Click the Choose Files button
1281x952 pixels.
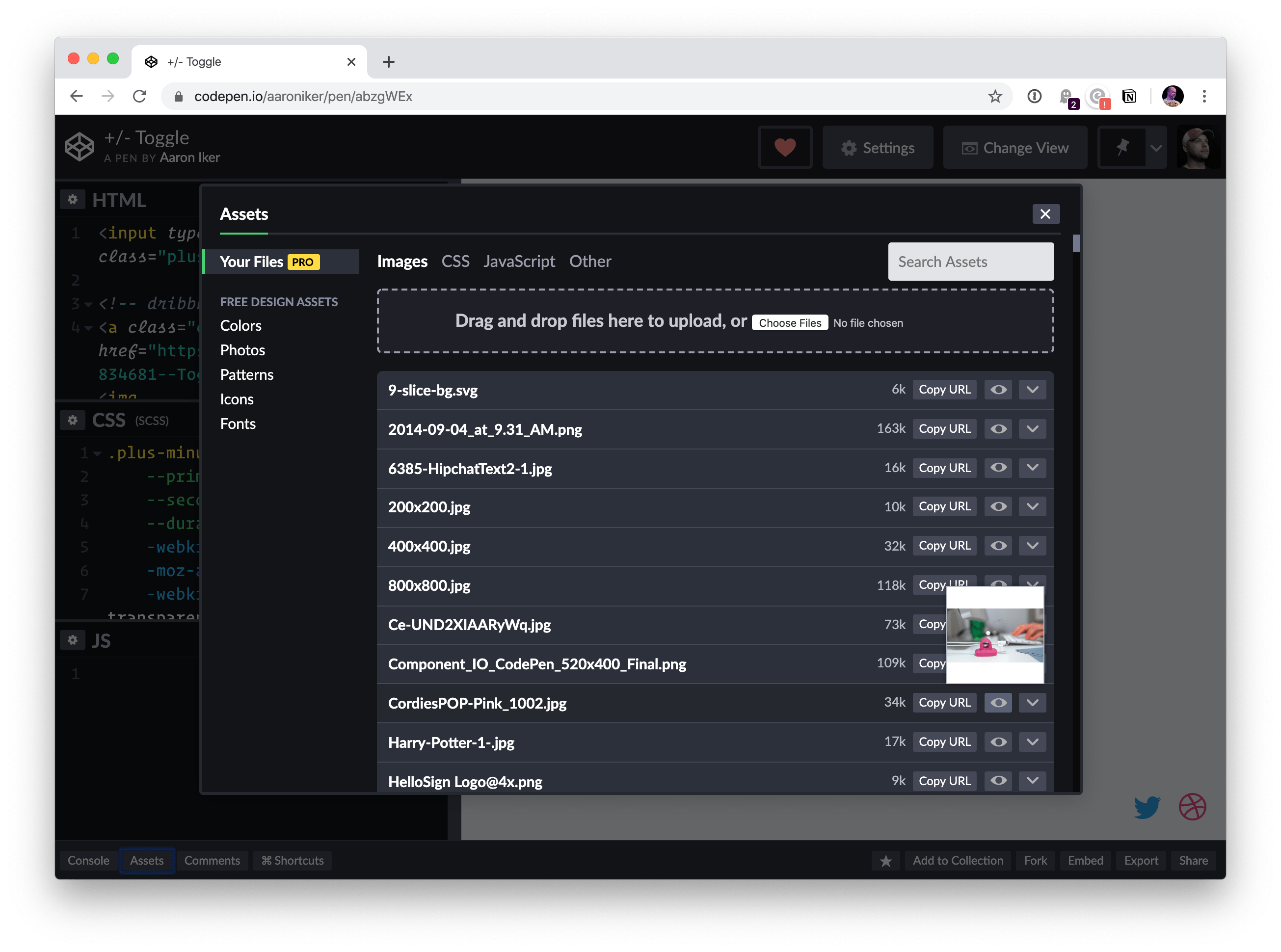click(x=790, y=323)
